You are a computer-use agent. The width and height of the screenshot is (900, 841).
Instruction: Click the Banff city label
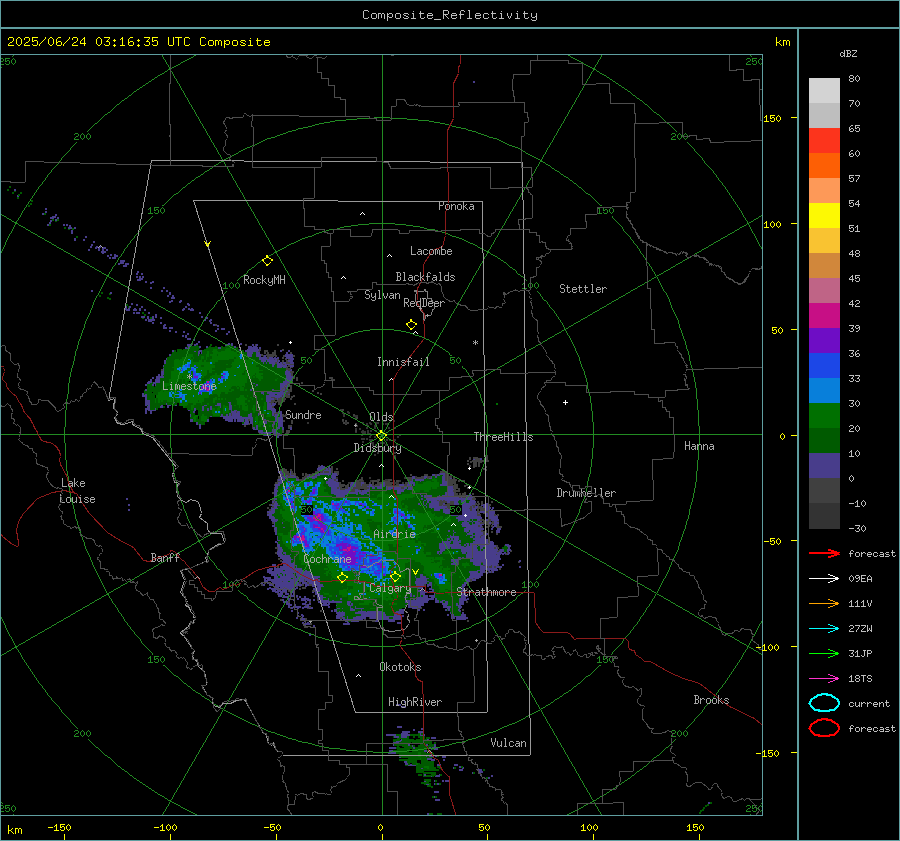[165, 557]
